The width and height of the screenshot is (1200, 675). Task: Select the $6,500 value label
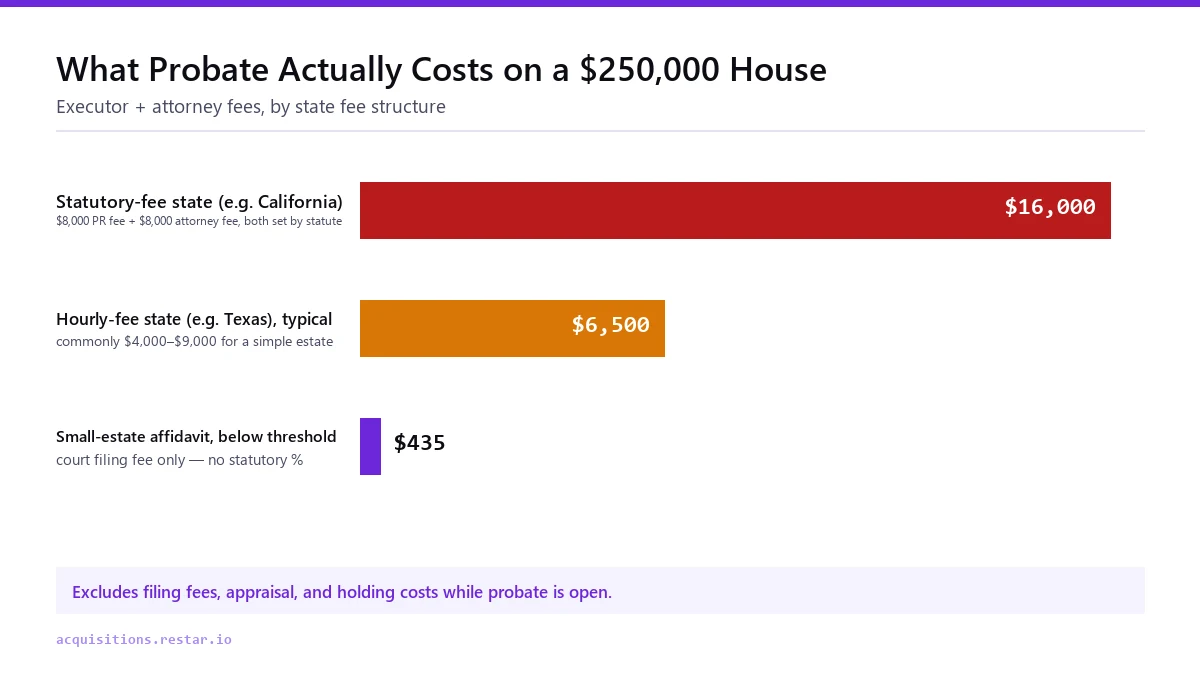coord(610,325)
